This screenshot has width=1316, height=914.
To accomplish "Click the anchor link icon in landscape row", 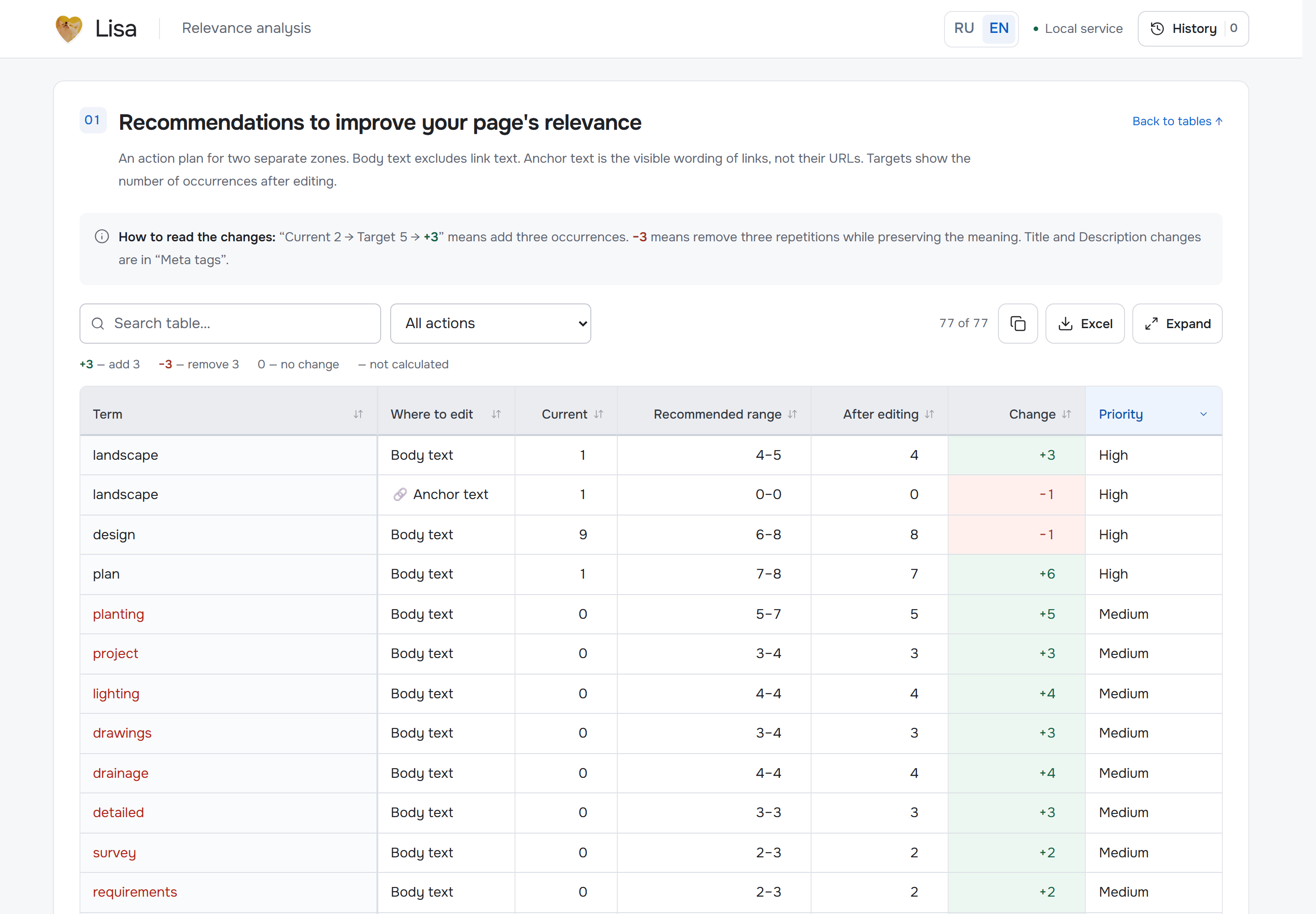I will click(x=400, y=494).
